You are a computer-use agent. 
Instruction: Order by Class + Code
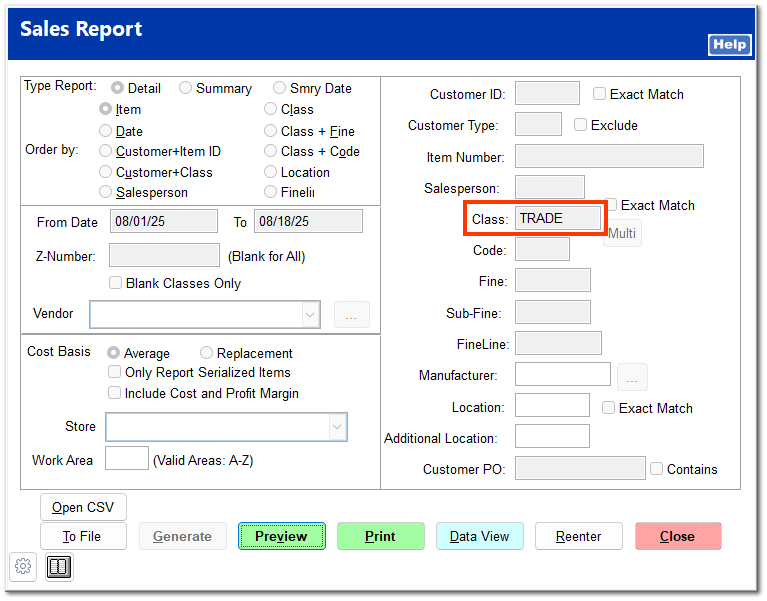[270, 151]
